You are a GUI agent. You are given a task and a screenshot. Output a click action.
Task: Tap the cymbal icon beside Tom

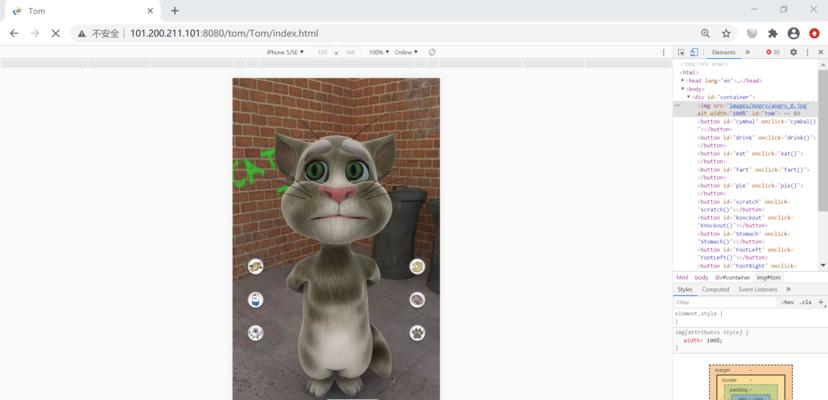[x=256, y=266]
